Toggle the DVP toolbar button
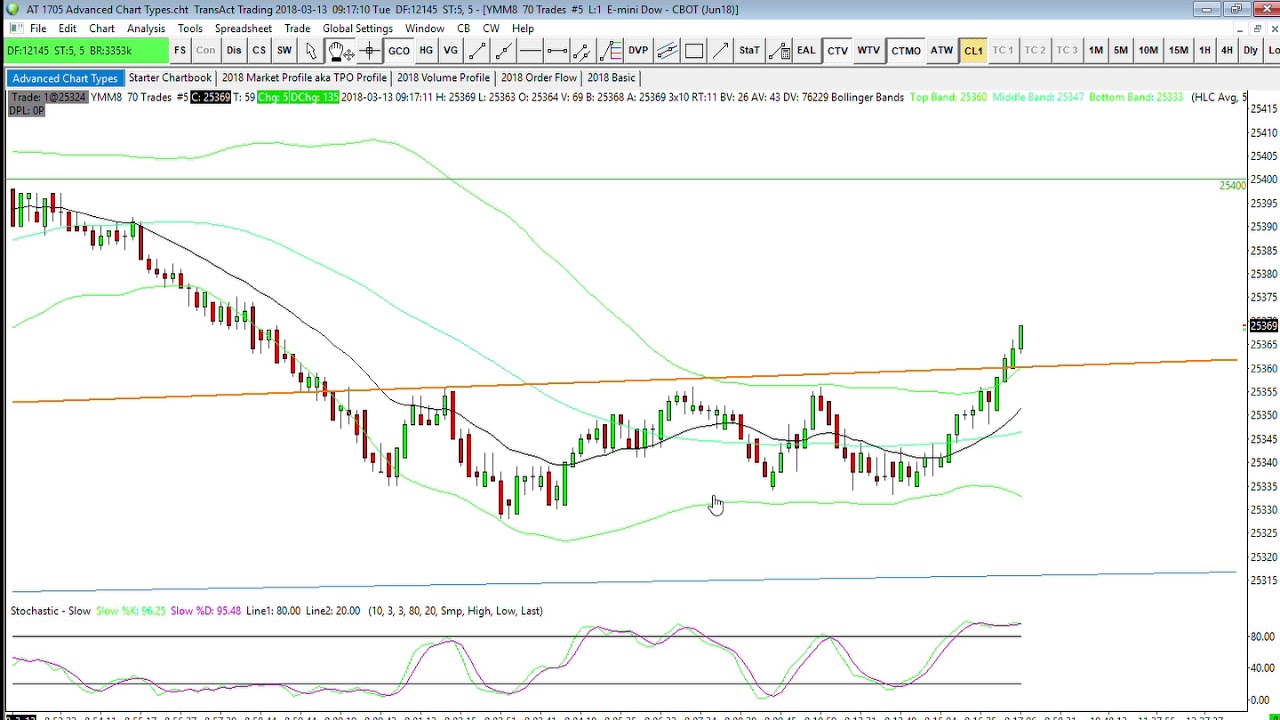Screen dimensions: 1280x720 (x=638, y=50)
